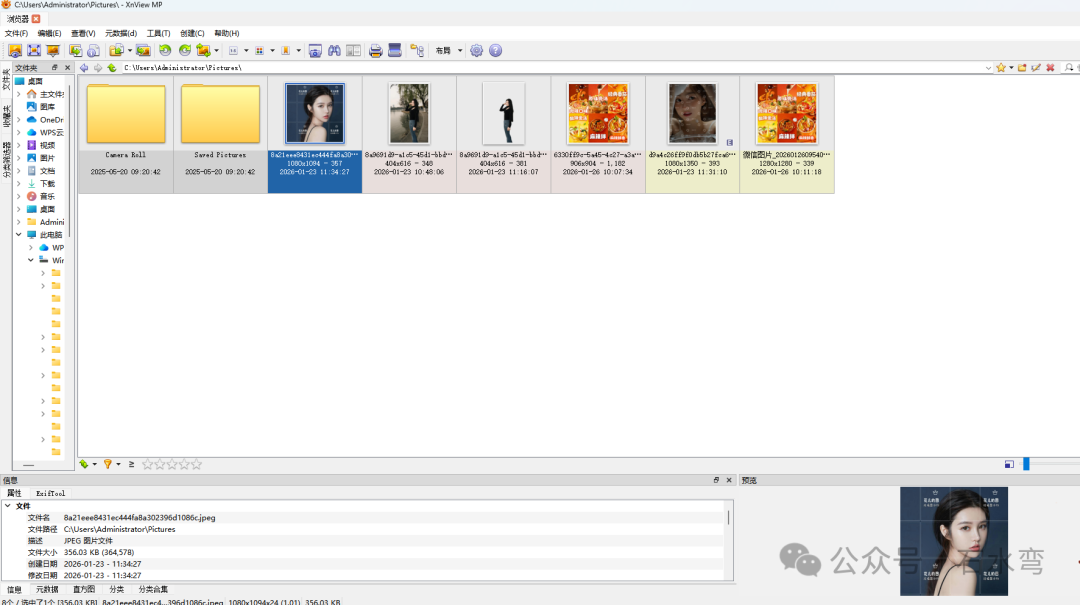Image resolution: width=1080 pixels, height=605 pixels.
Task: Click the rotate left toolbar icon
Action: tap(165, 50)
